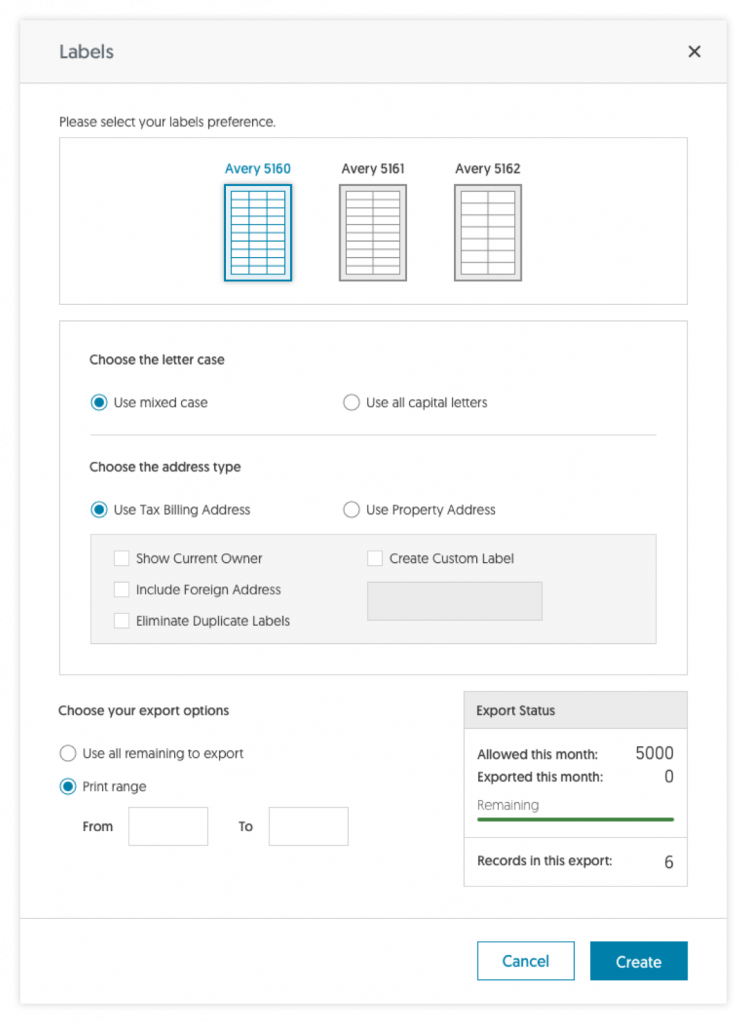747x1024 pixels.
Task: Focus the To range field
Action: point(308,826)
